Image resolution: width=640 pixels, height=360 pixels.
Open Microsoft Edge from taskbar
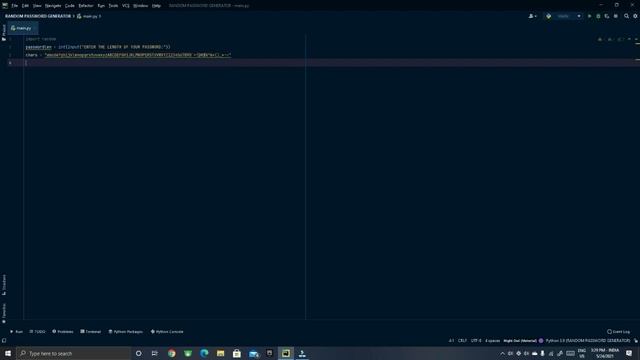coord(204,353)
